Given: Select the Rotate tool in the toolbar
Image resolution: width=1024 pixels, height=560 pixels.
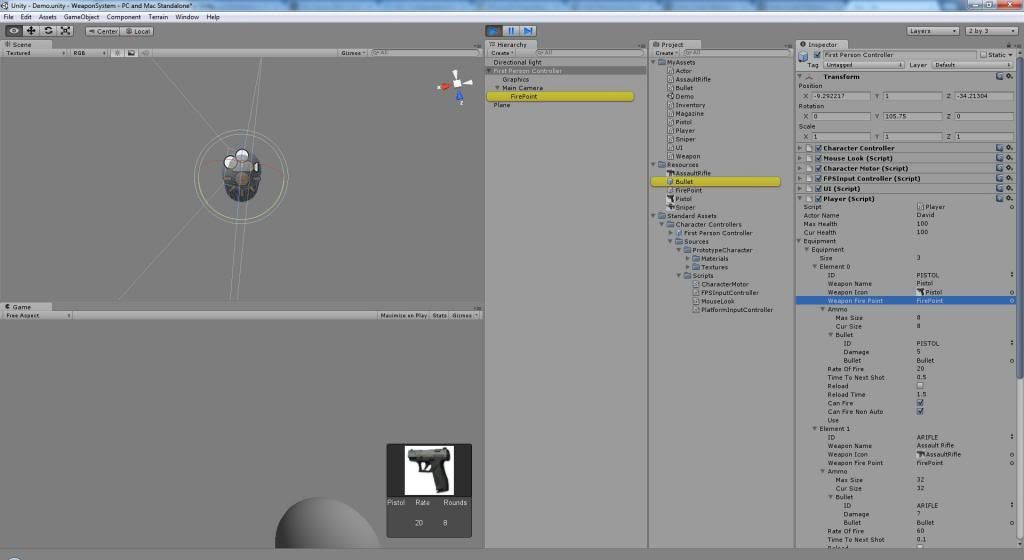Looking at the screenshot, I should click(48, 31).
